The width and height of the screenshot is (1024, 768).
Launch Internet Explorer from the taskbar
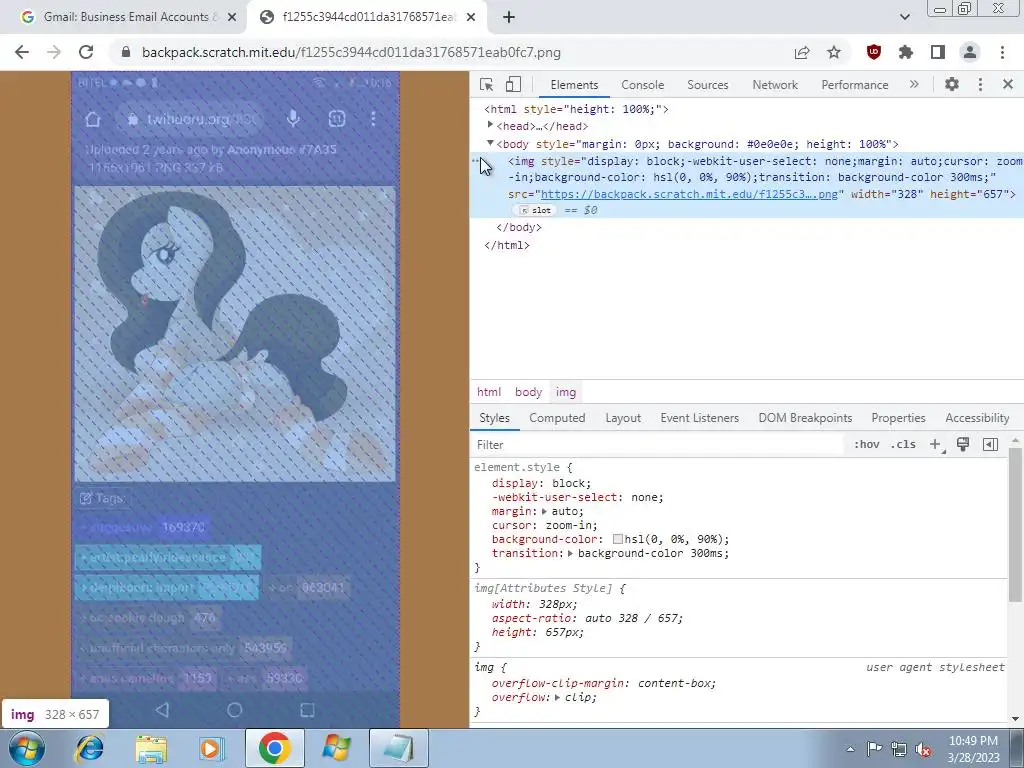pos(89,748)
